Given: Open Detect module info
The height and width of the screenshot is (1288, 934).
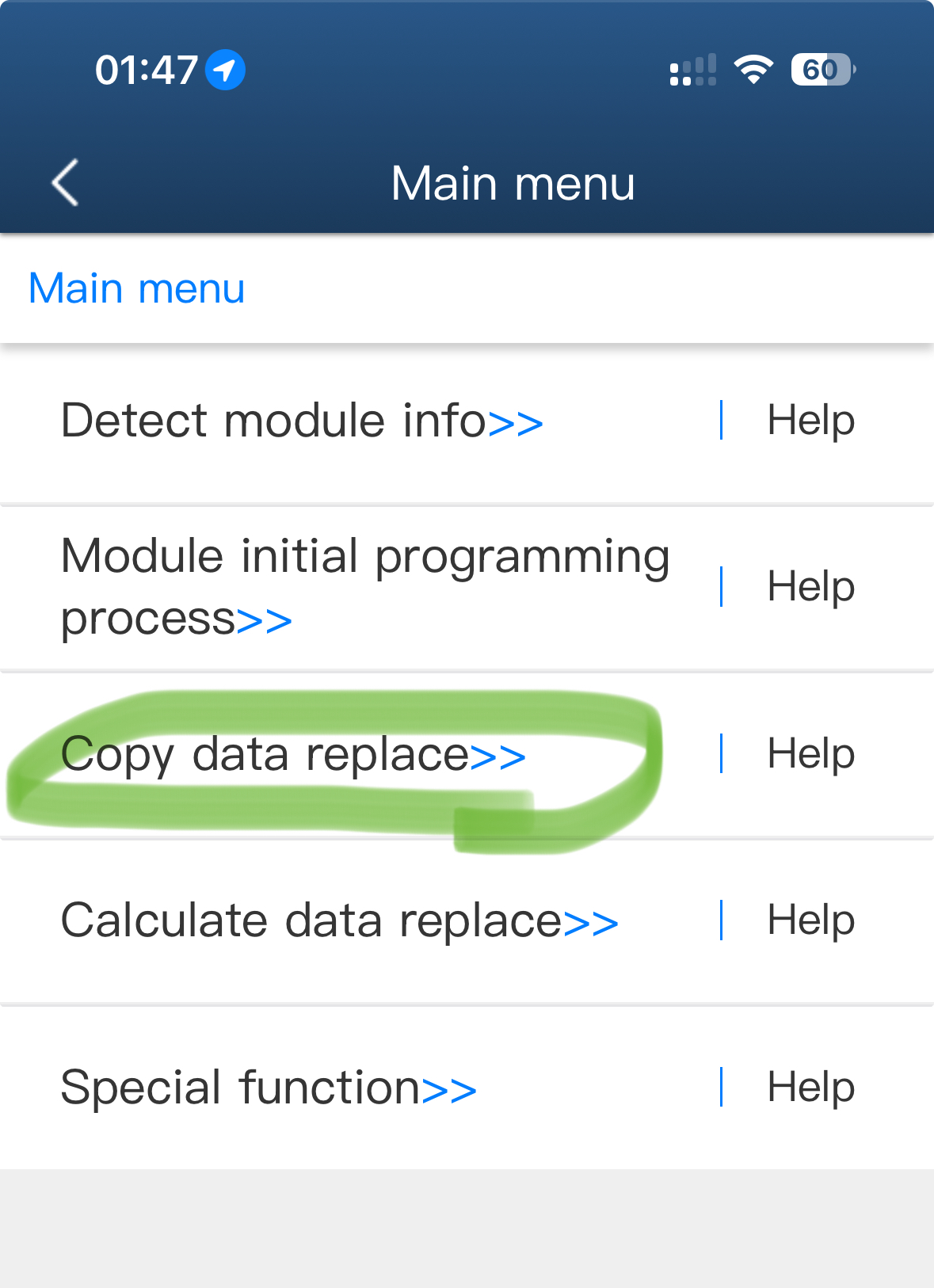Looking at the screenshot, I should [x=273, y=420].
